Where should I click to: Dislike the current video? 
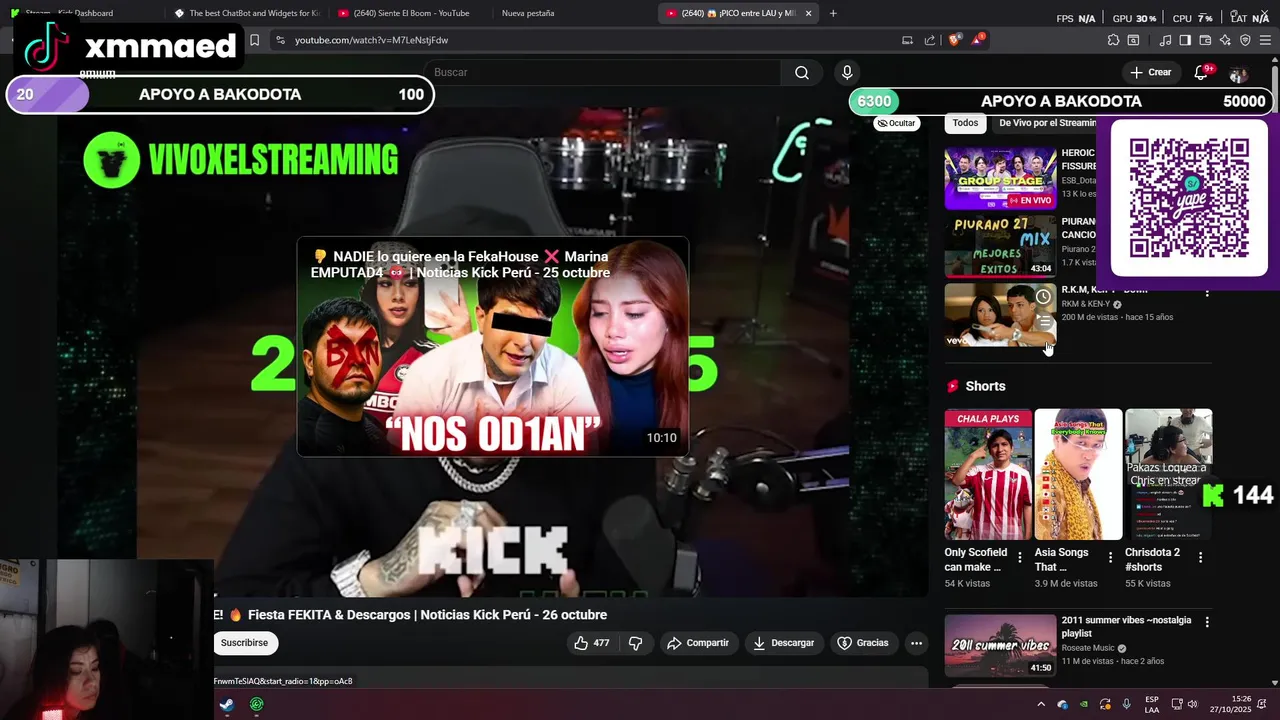635,643
